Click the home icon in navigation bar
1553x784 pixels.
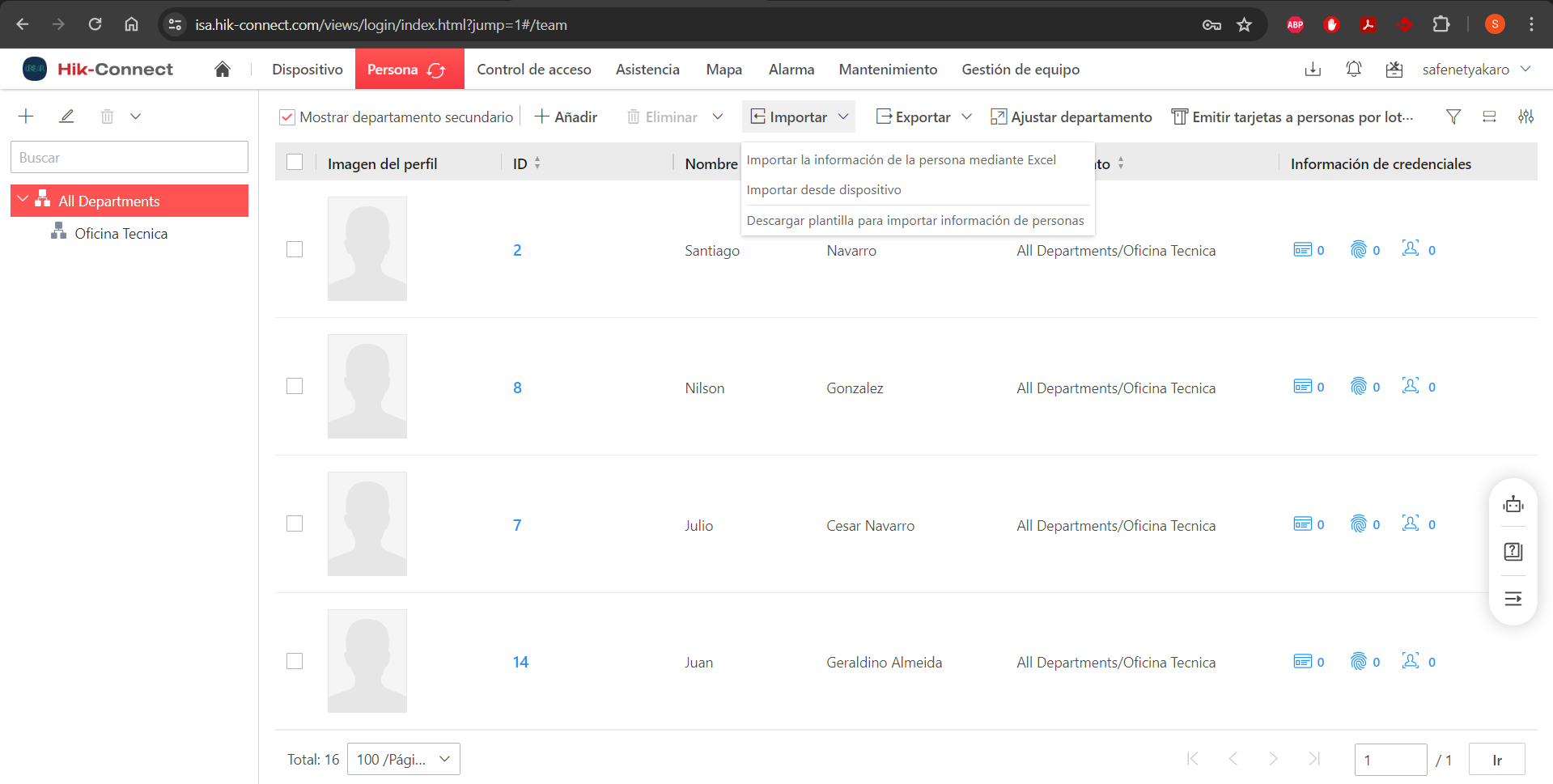223,70
